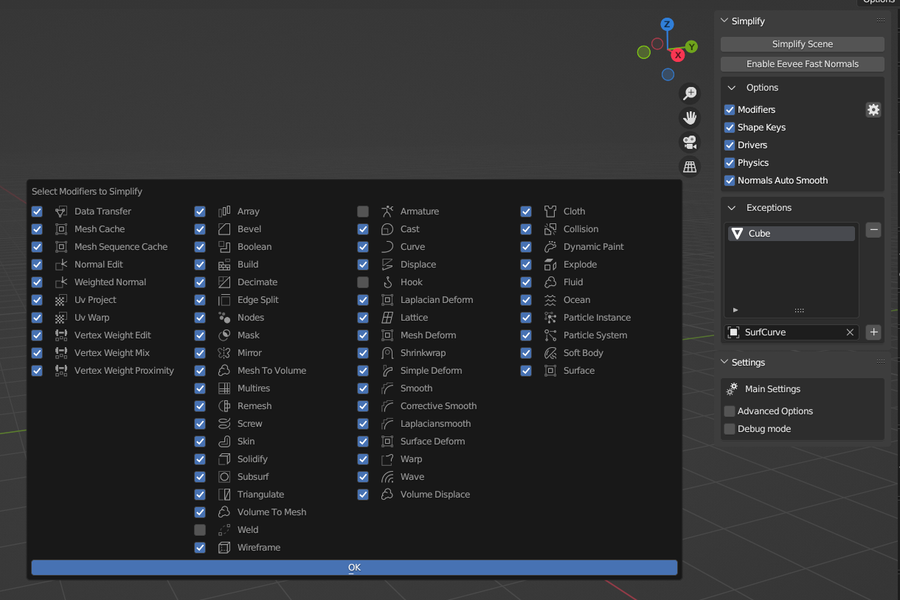Collapse the Settings panel
This screenshot has height=600, width=900.
(x=724, y=362)
